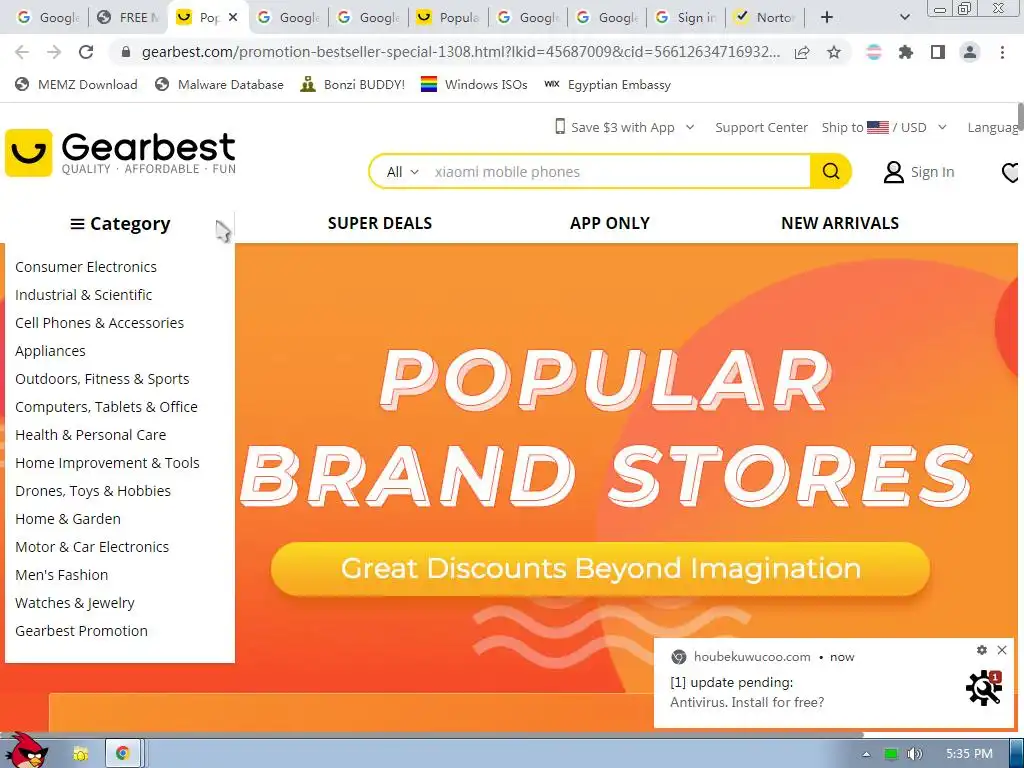Select Outdoors, Fitness & Sports category

click(102, 379)
